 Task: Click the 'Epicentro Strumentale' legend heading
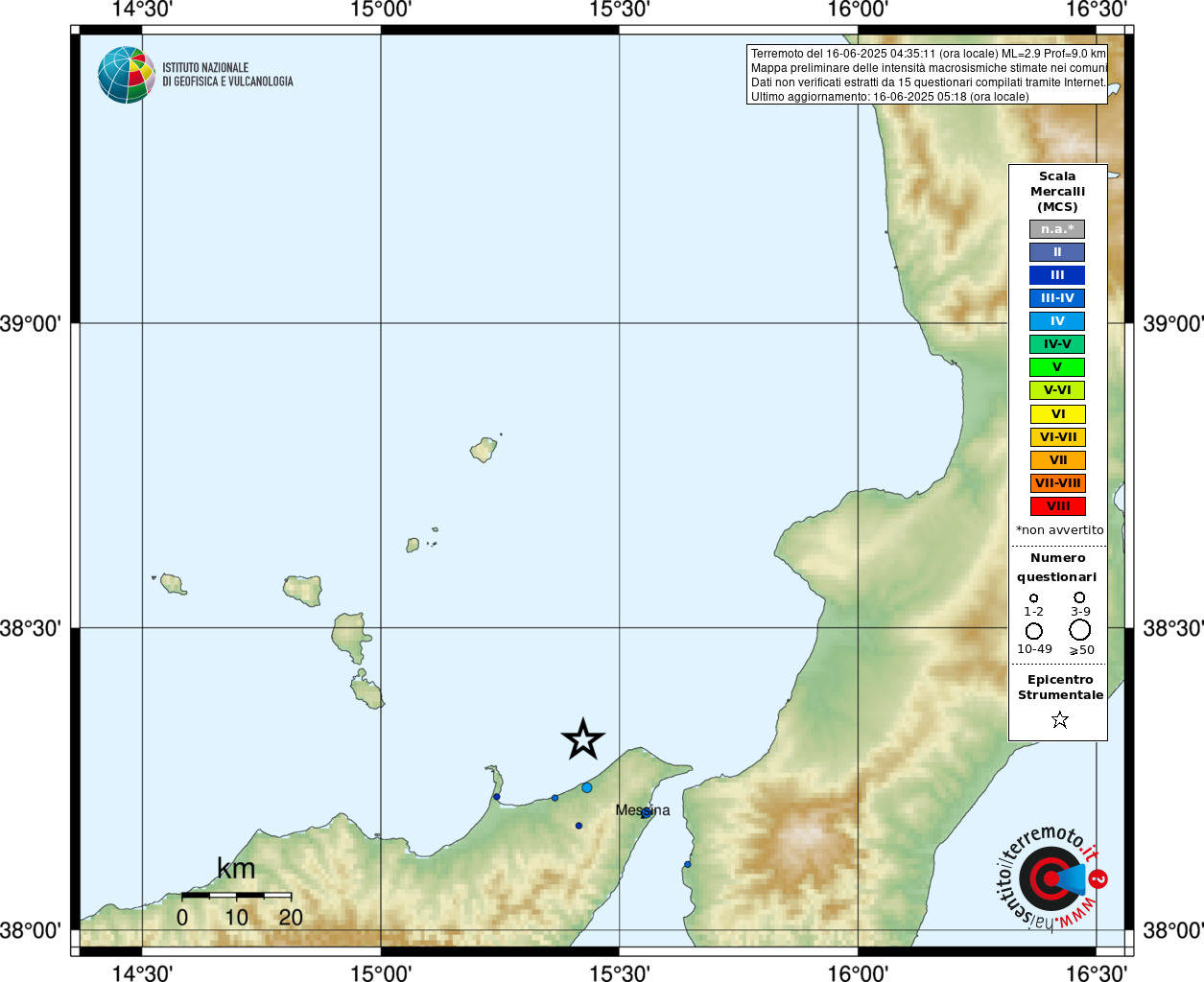point(1060,688)
